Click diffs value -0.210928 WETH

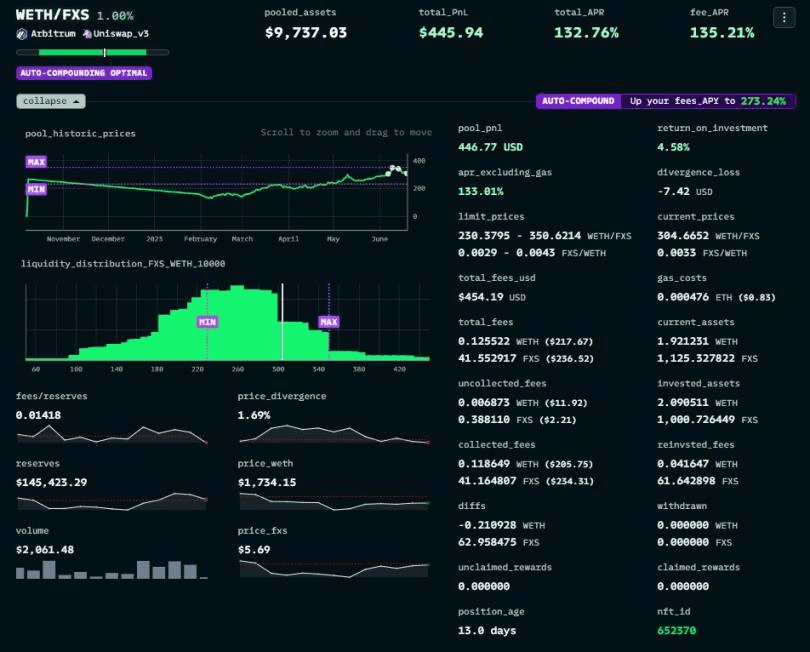(502, 525)
